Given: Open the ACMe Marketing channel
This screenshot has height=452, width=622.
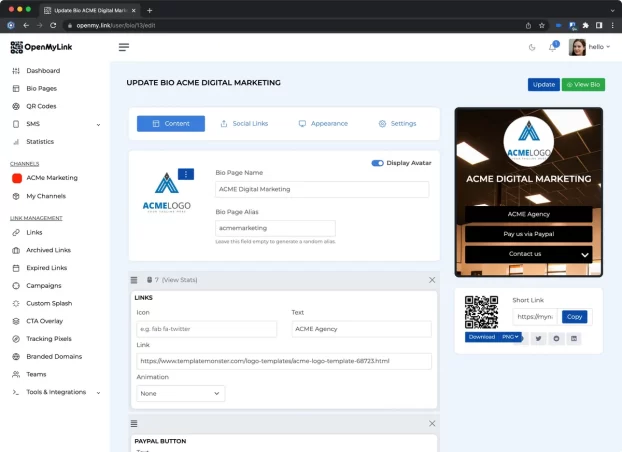Looking at the screenshot, I should [x=52, y=178].
